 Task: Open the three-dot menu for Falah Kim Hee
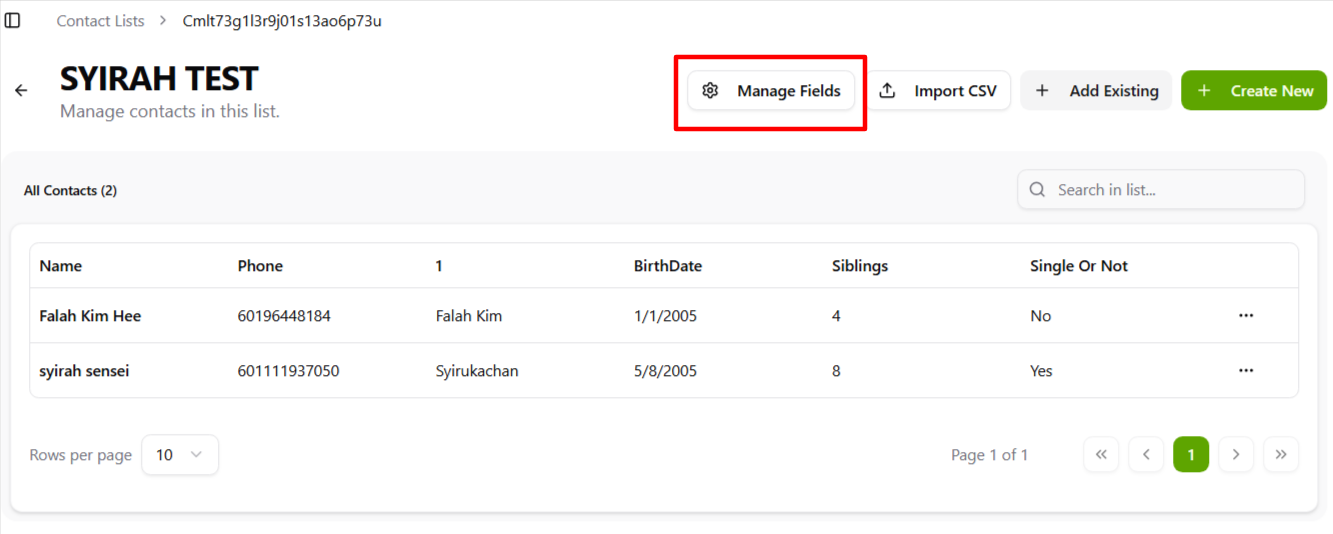click(x=1245, y=316)
